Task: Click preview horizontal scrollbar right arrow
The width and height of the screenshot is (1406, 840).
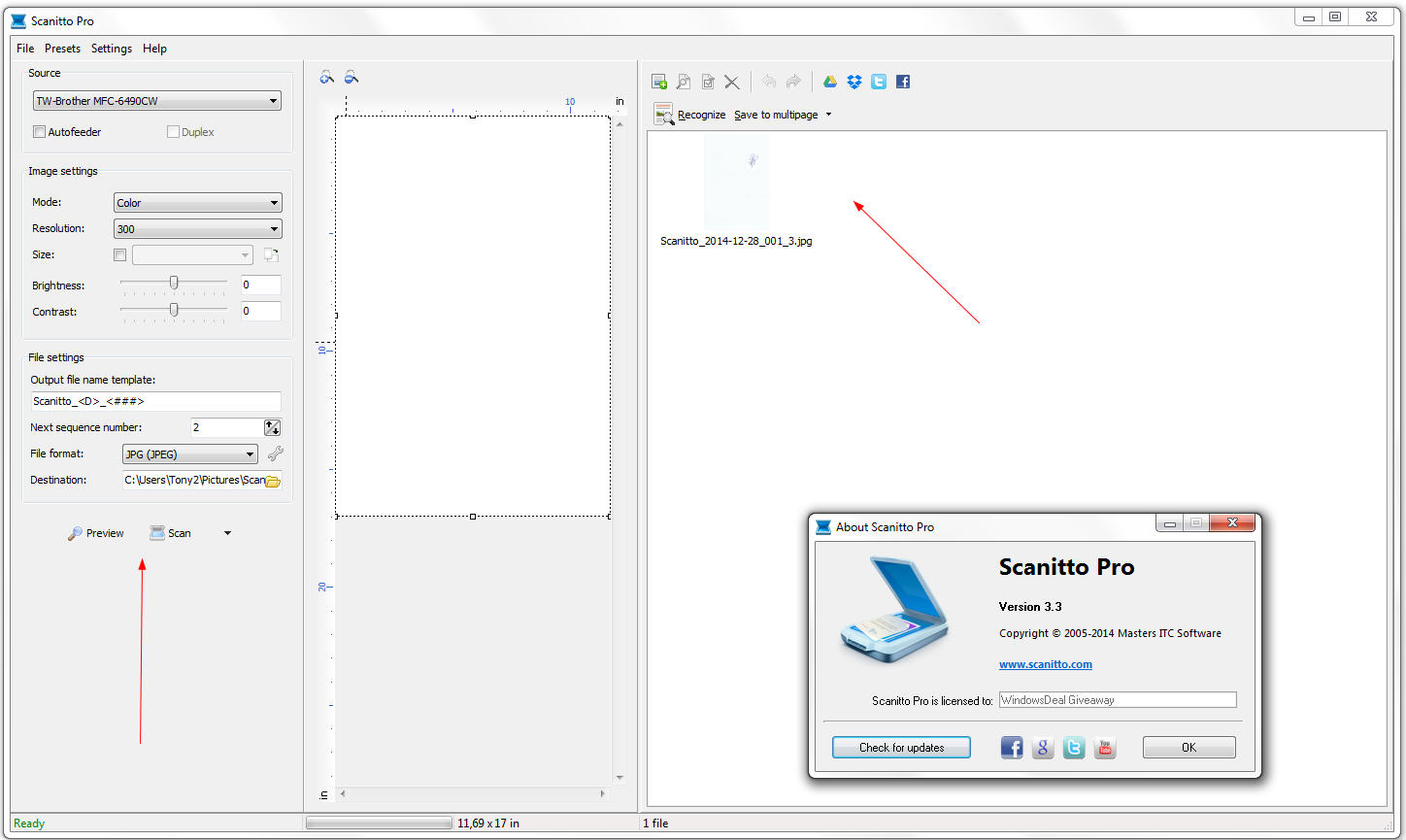Action: coord(603,794)
